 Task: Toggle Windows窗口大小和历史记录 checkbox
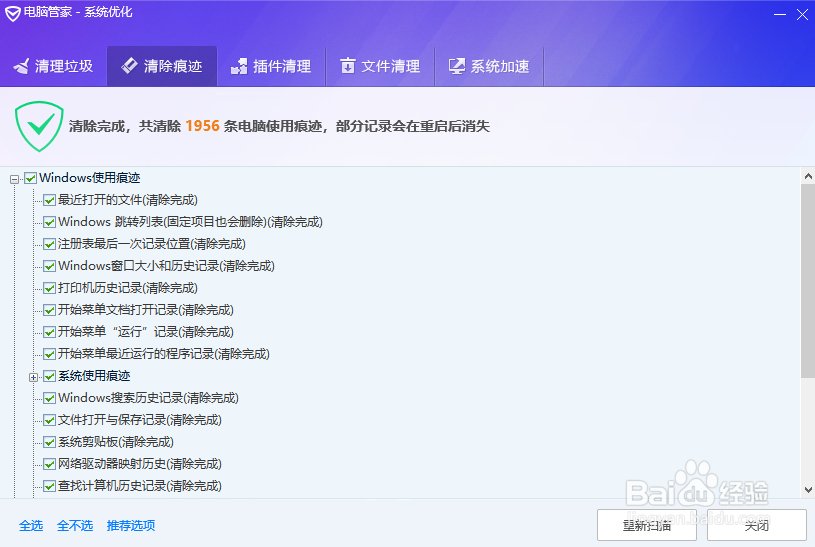tap(49, 266)
